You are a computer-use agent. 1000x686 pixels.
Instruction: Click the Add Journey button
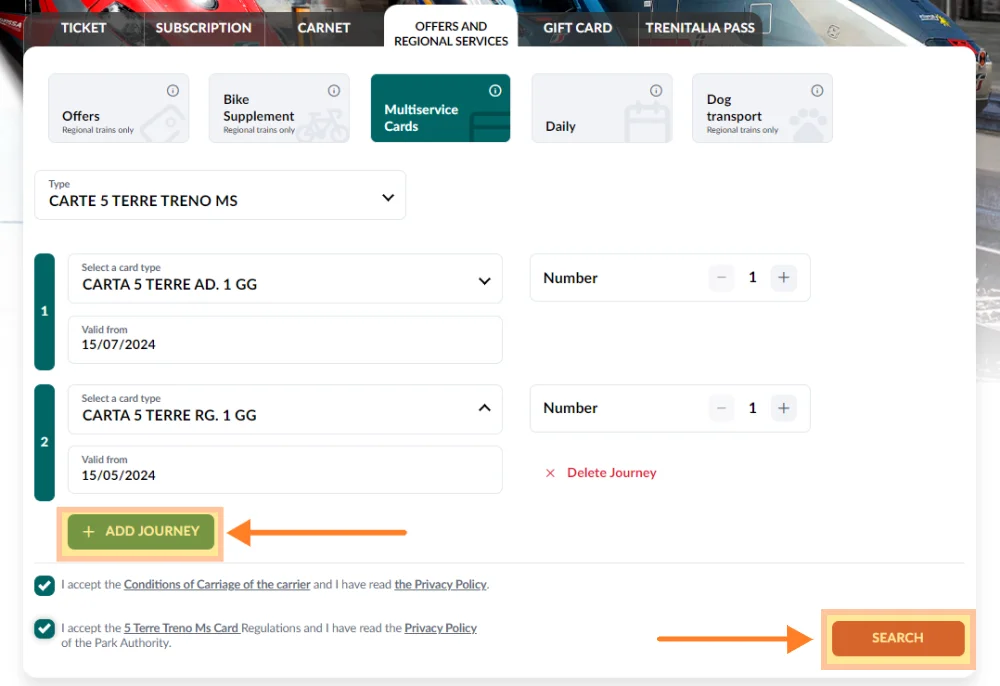click(x=141, y=532)
